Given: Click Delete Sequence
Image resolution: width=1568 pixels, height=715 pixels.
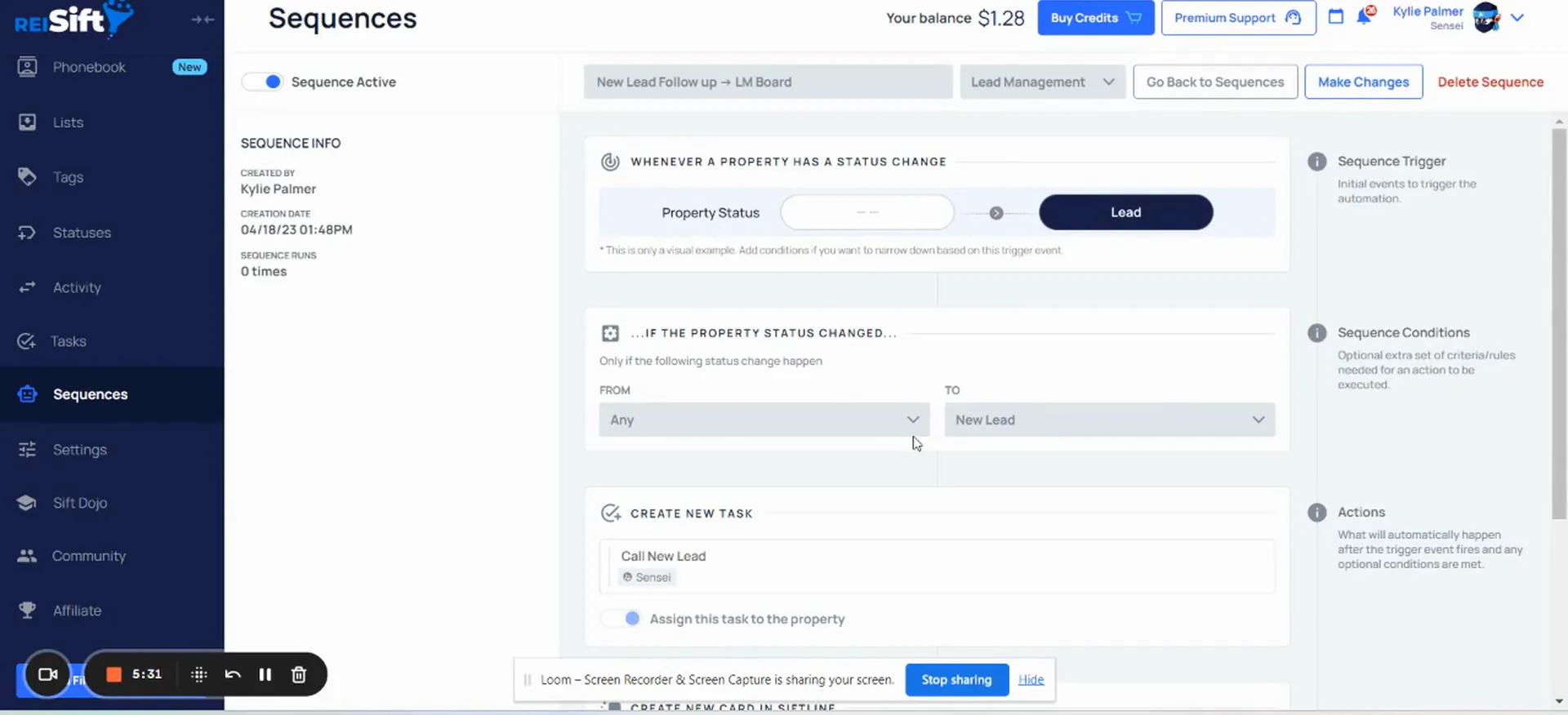Looking at the screenshot, I should [1490, 82].
